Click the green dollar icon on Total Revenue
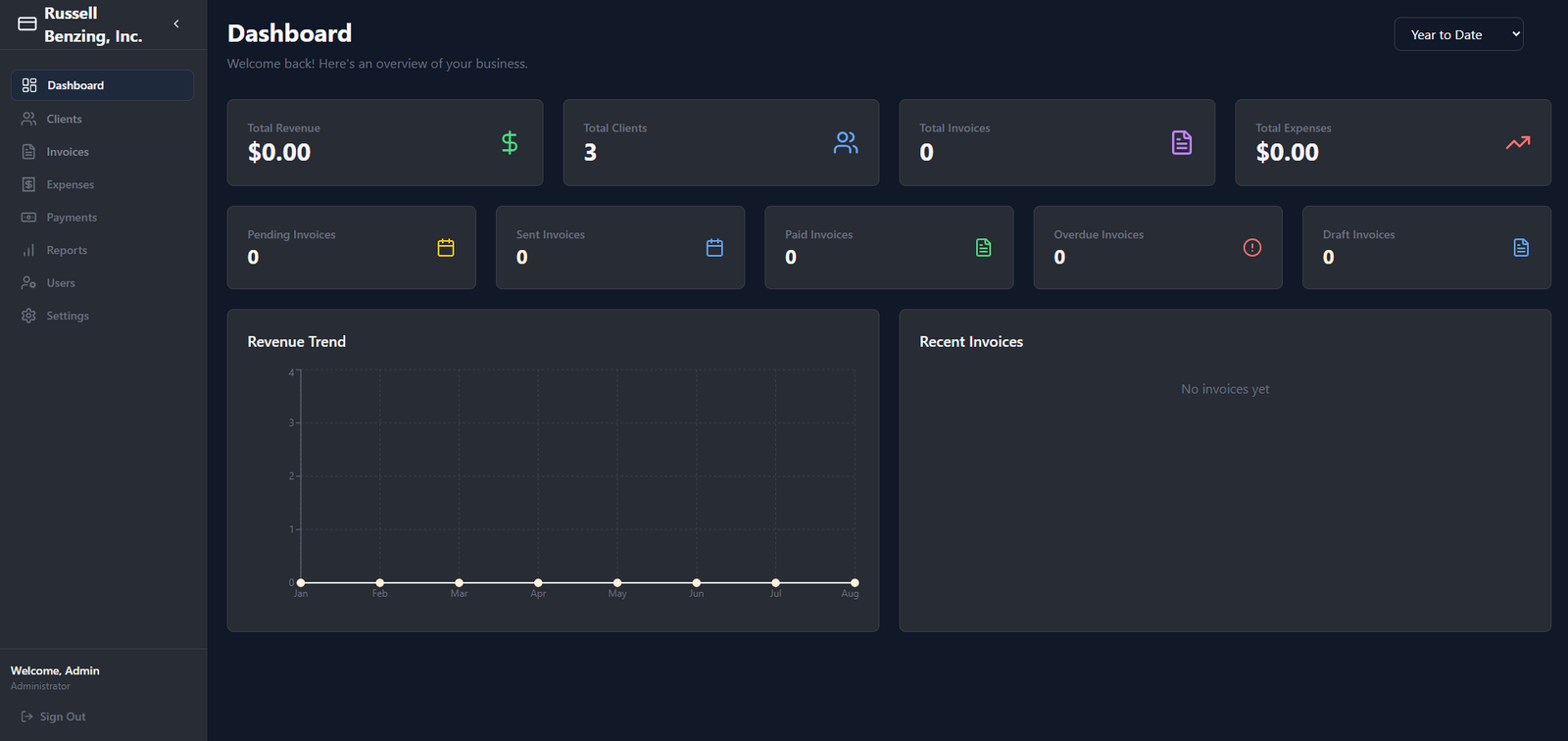Image resolution: width=1568 pixels, height=741 pixels. tap(510, 143)
